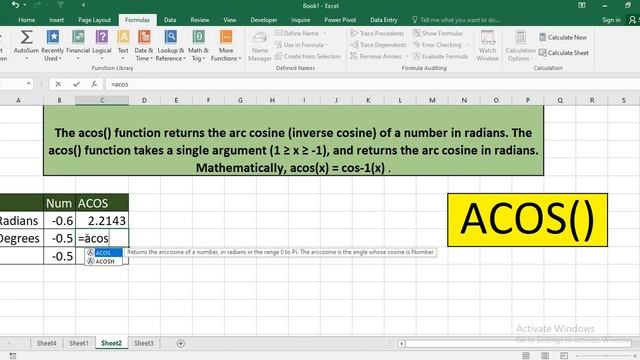Click the yellow ACOS() text box

pos(527,220)
